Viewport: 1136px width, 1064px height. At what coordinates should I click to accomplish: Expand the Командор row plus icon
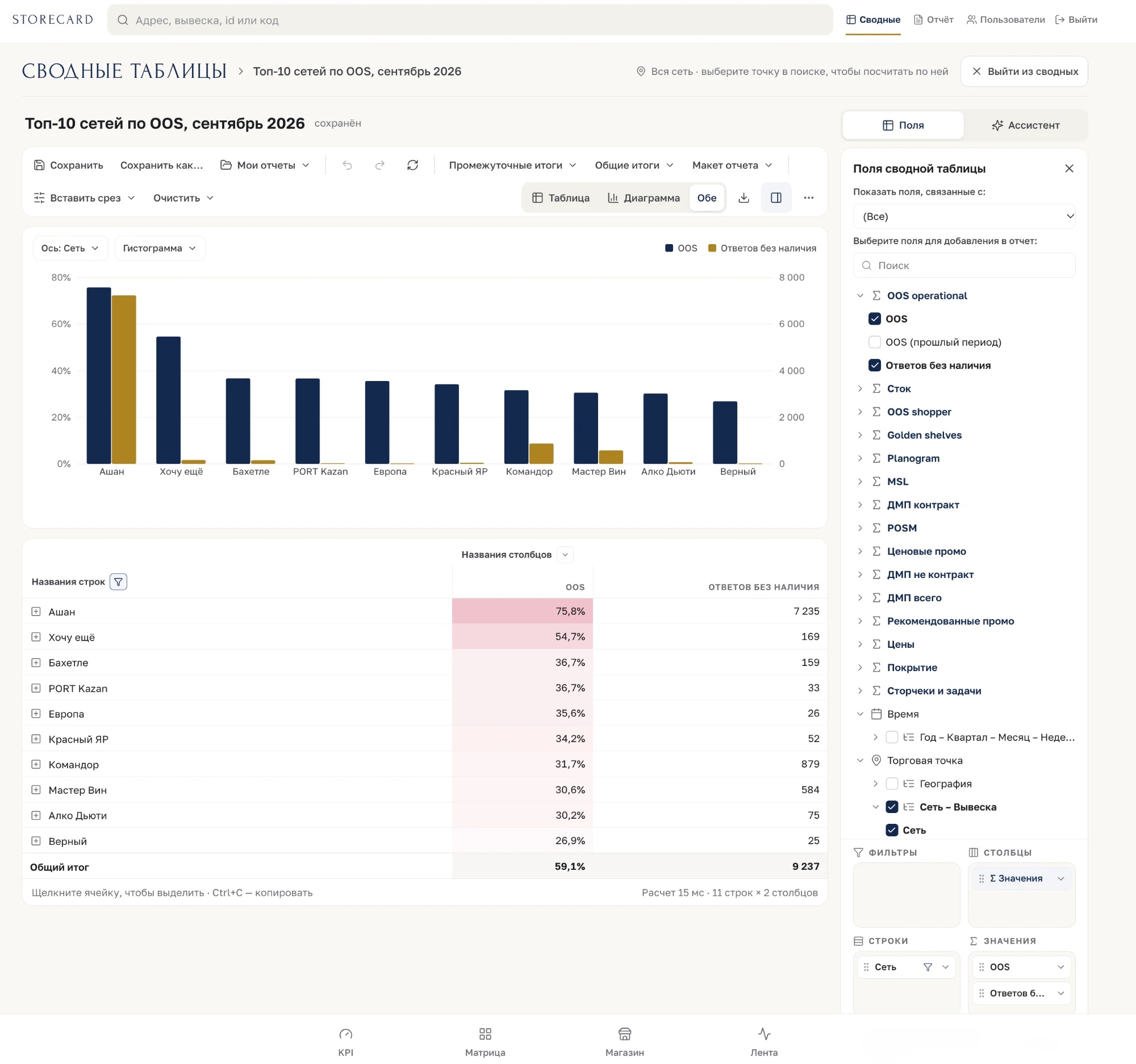point(36,764)
